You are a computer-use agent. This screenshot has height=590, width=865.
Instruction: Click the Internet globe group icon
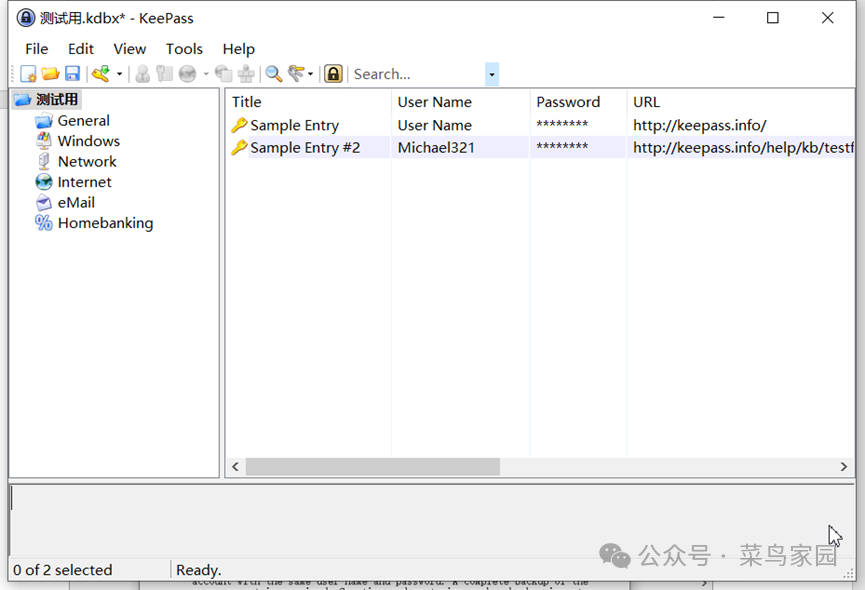pos(44,182)
